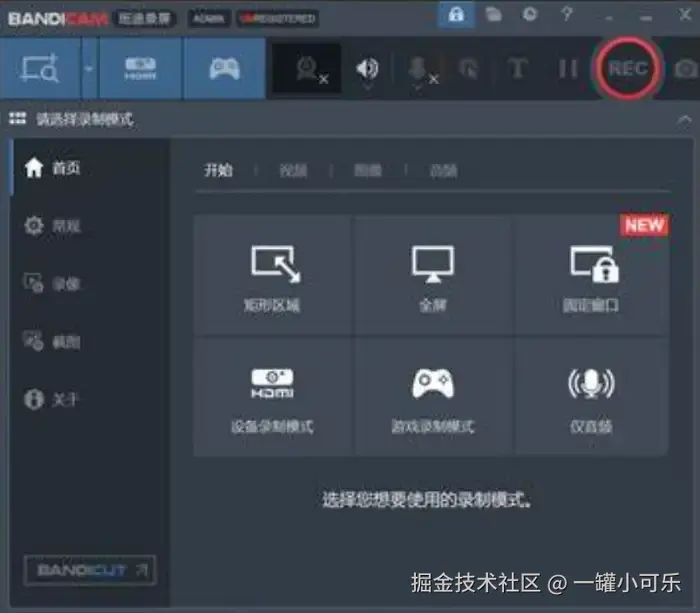Open the BANDICUT button
700x613 pixels.
(90, 570)
